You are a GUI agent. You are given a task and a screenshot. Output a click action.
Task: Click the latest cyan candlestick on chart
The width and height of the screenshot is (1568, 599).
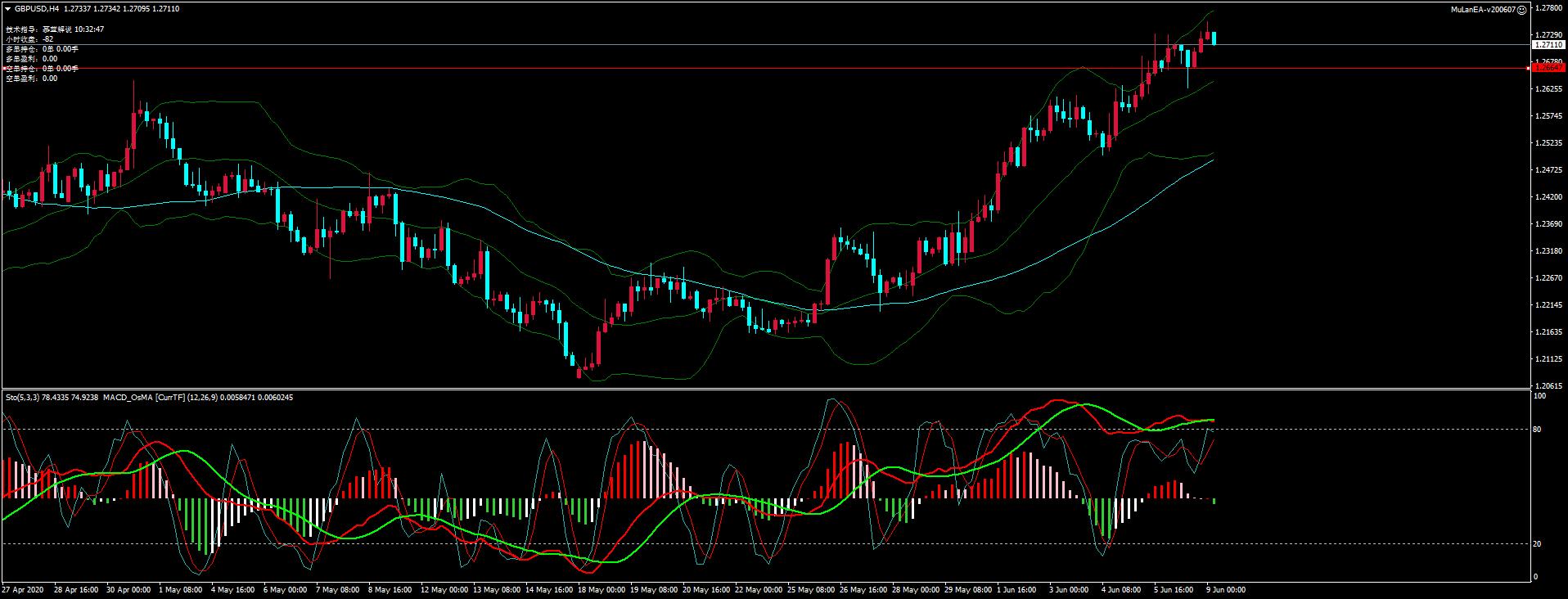click(1214, 38)
